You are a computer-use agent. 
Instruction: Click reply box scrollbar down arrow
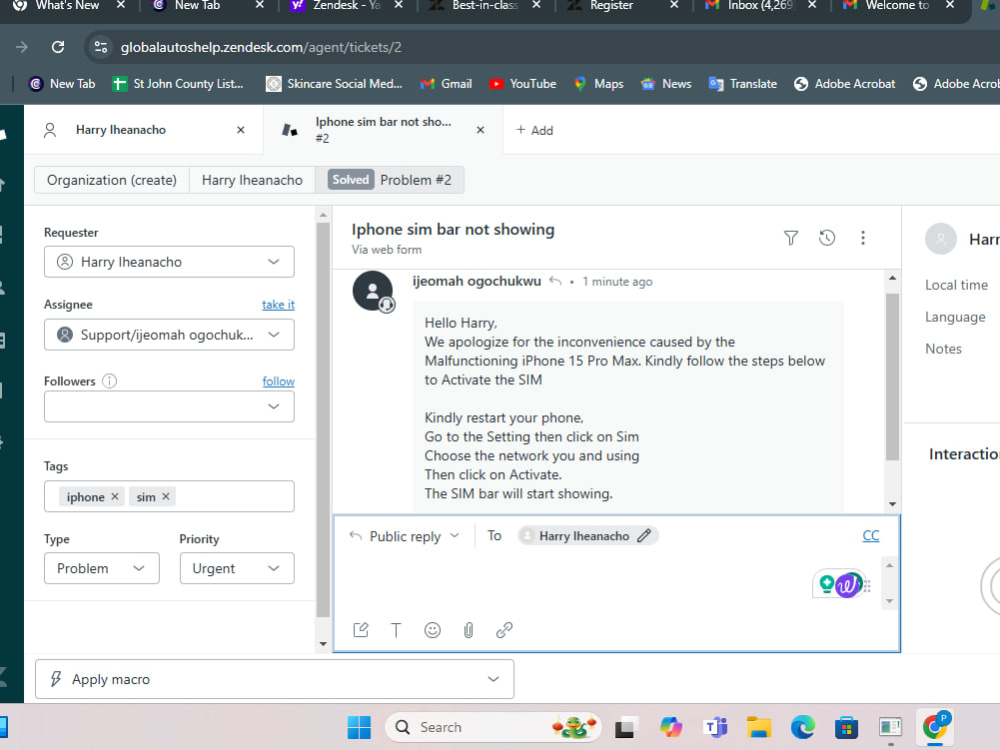[889, 601]
